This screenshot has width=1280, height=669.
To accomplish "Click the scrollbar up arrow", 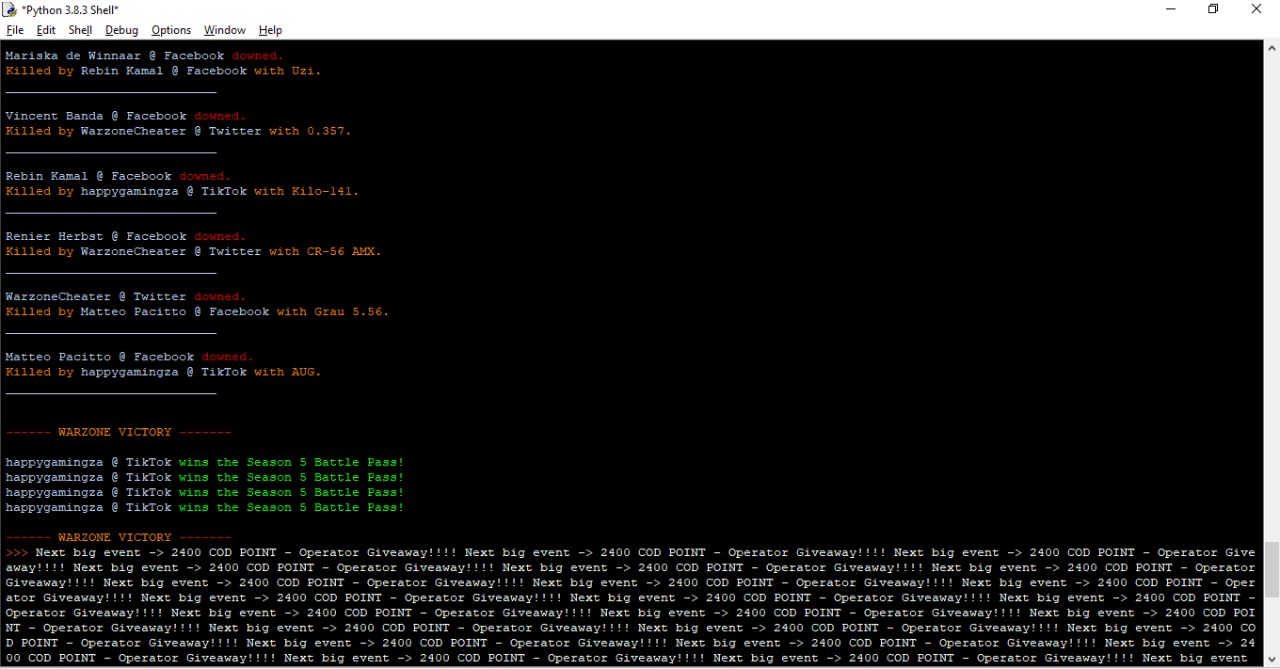I will [x=1271, y=47].
